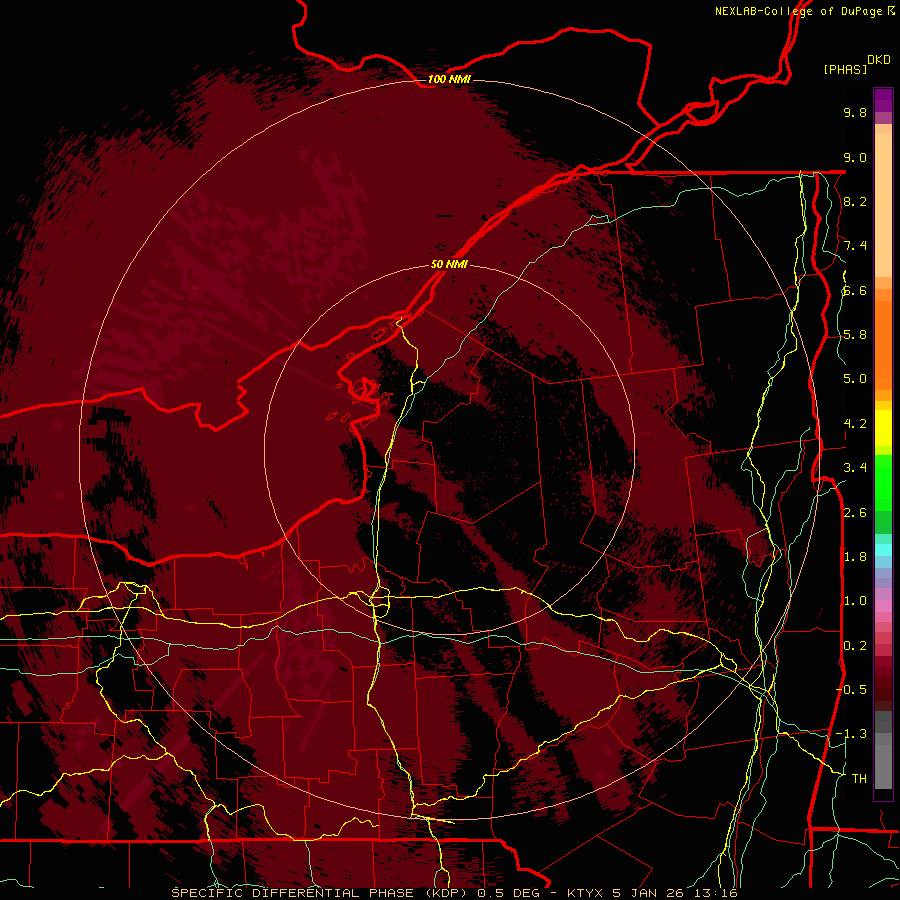Click the 8.2 value on the color scale

(x=855, y=201)
